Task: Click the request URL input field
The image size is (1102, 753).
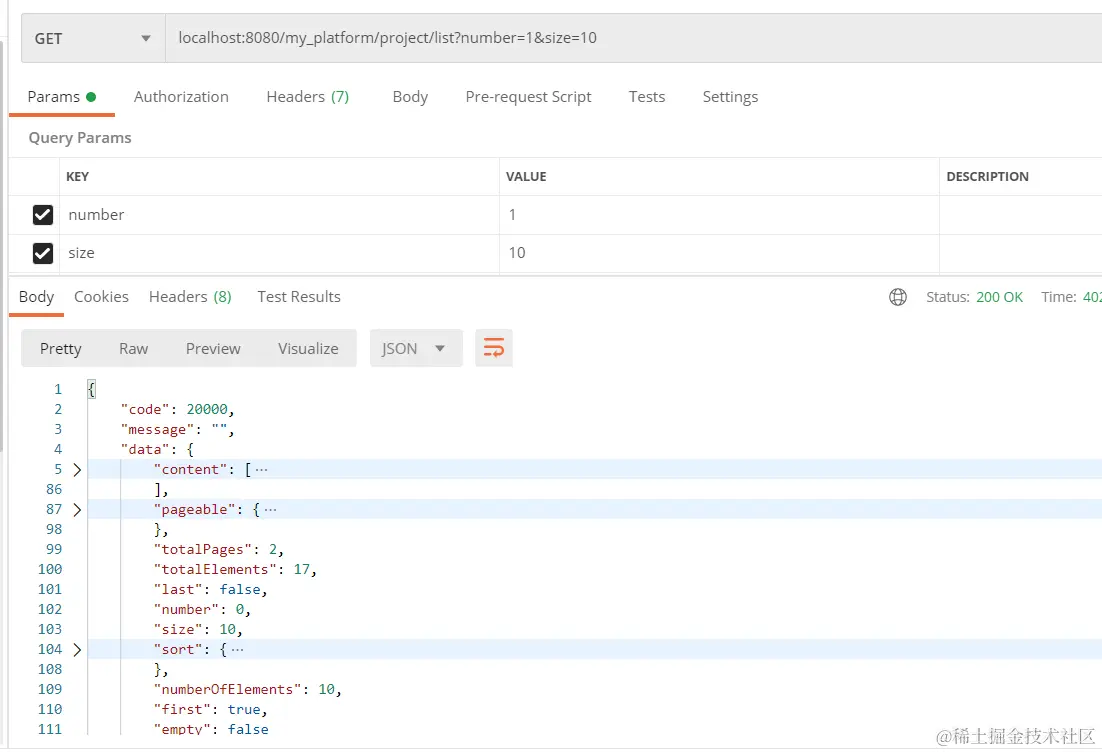Action: click(633, 38)
